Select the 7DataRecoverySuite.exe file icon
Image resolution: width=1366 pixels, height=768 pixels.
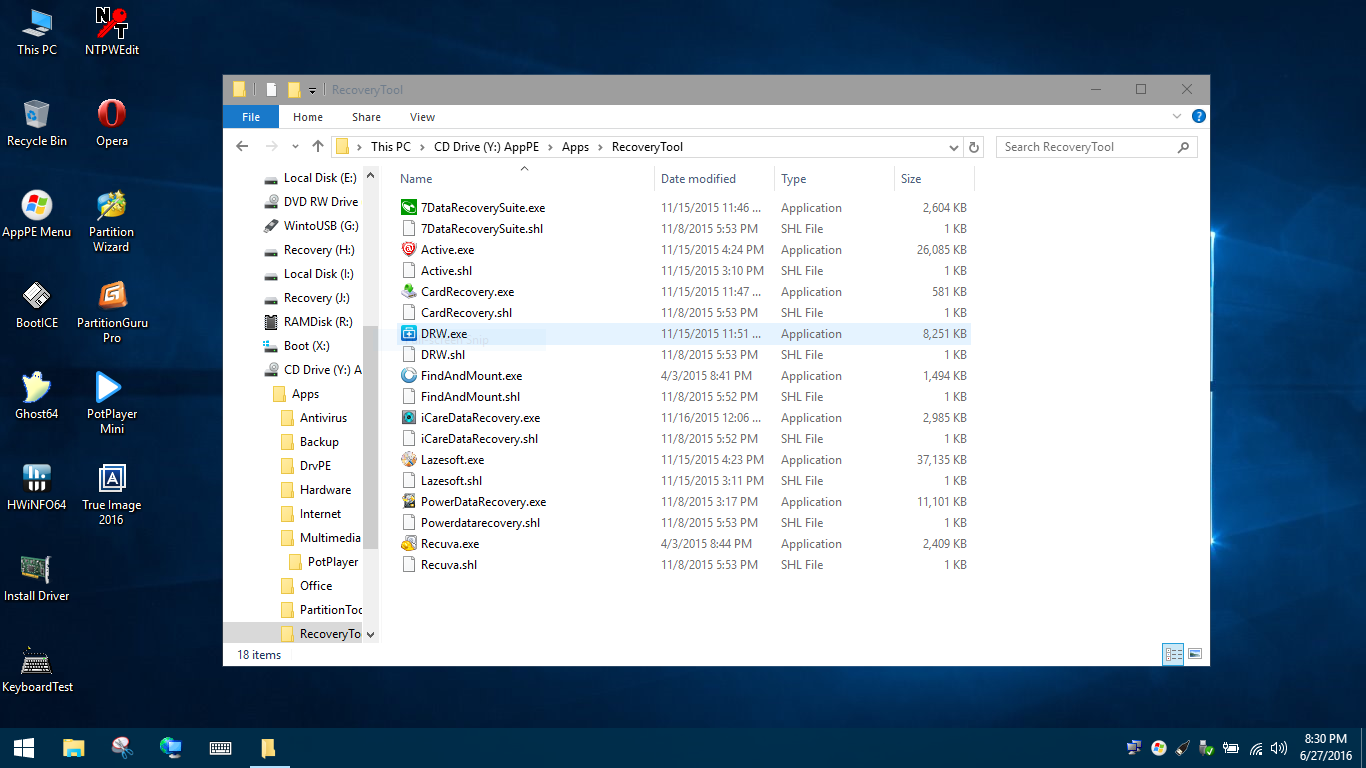coord(408,208)
